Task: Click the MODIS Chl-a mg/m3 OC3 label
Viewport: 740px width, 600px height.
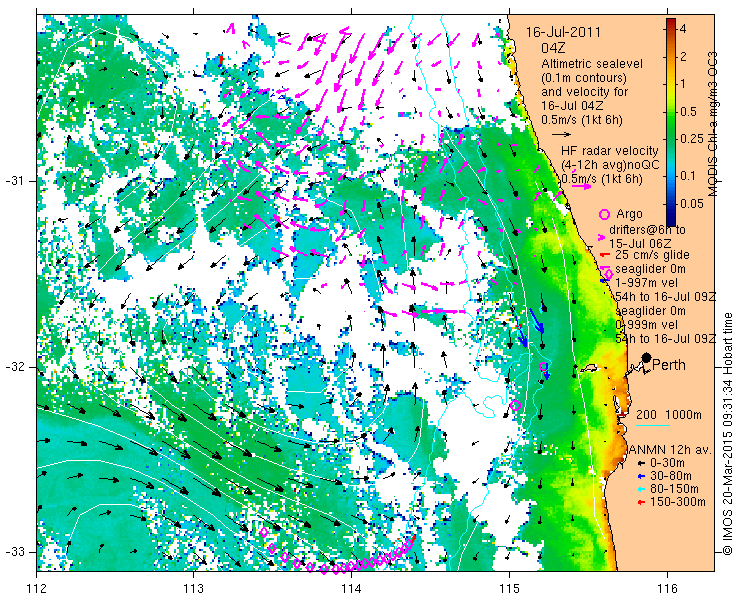Action: [713, 124]
